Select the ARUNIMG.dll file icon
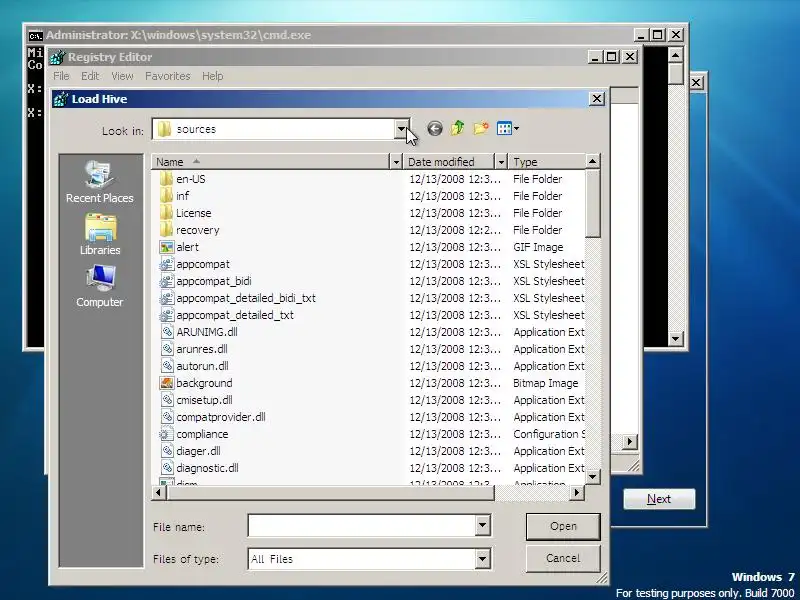 (x=167, y=332)
